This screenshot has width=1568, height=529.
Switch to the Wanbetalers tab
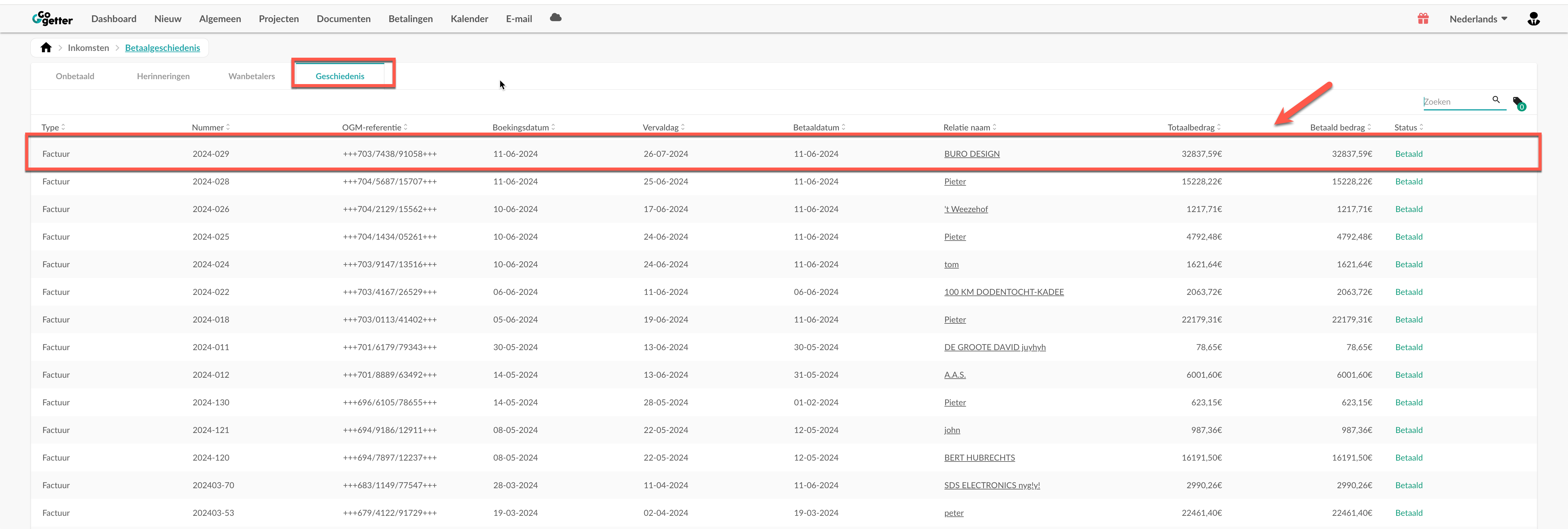(252, 76)
